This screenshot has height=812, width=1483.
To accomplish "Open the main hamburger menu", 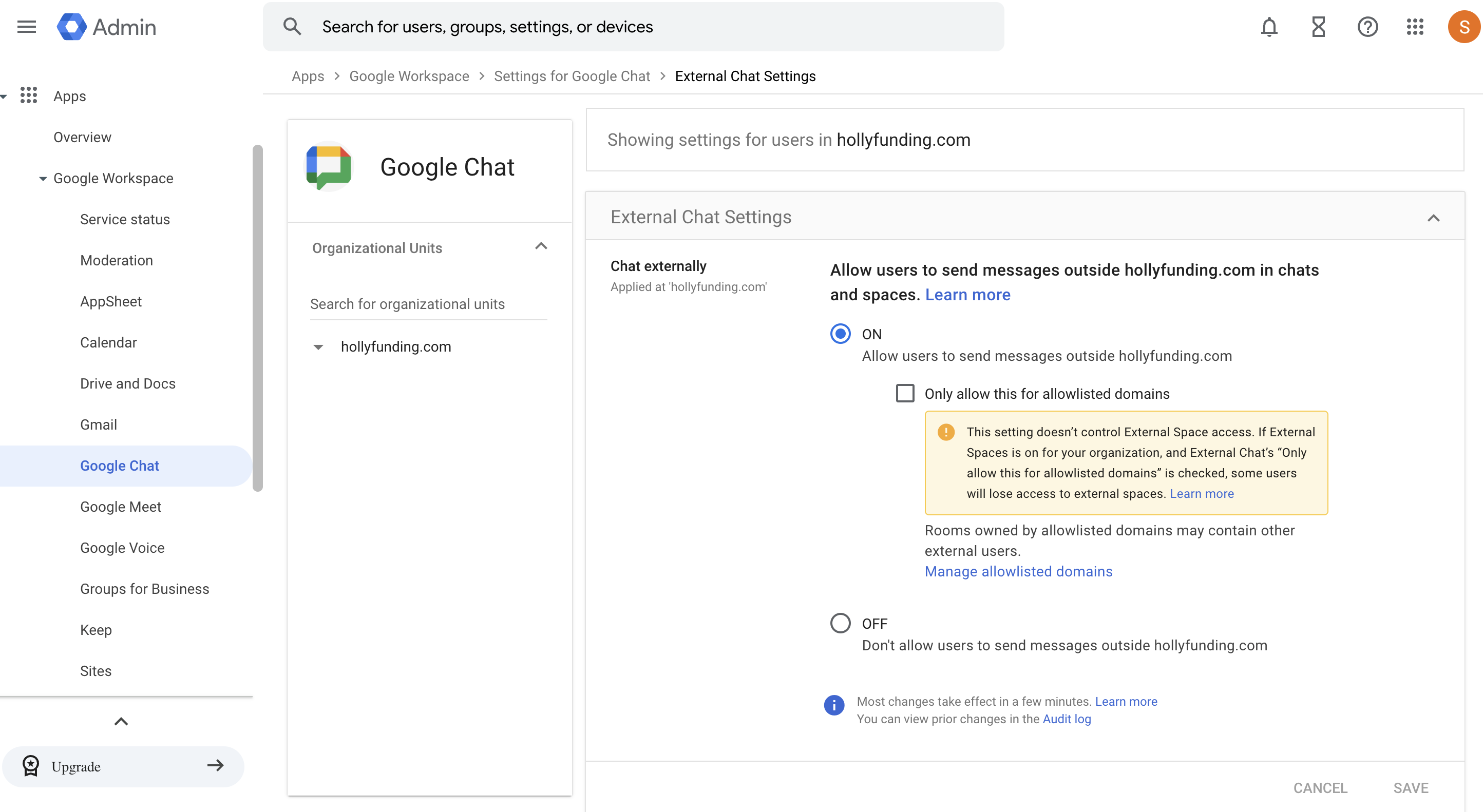I will 27,27.
